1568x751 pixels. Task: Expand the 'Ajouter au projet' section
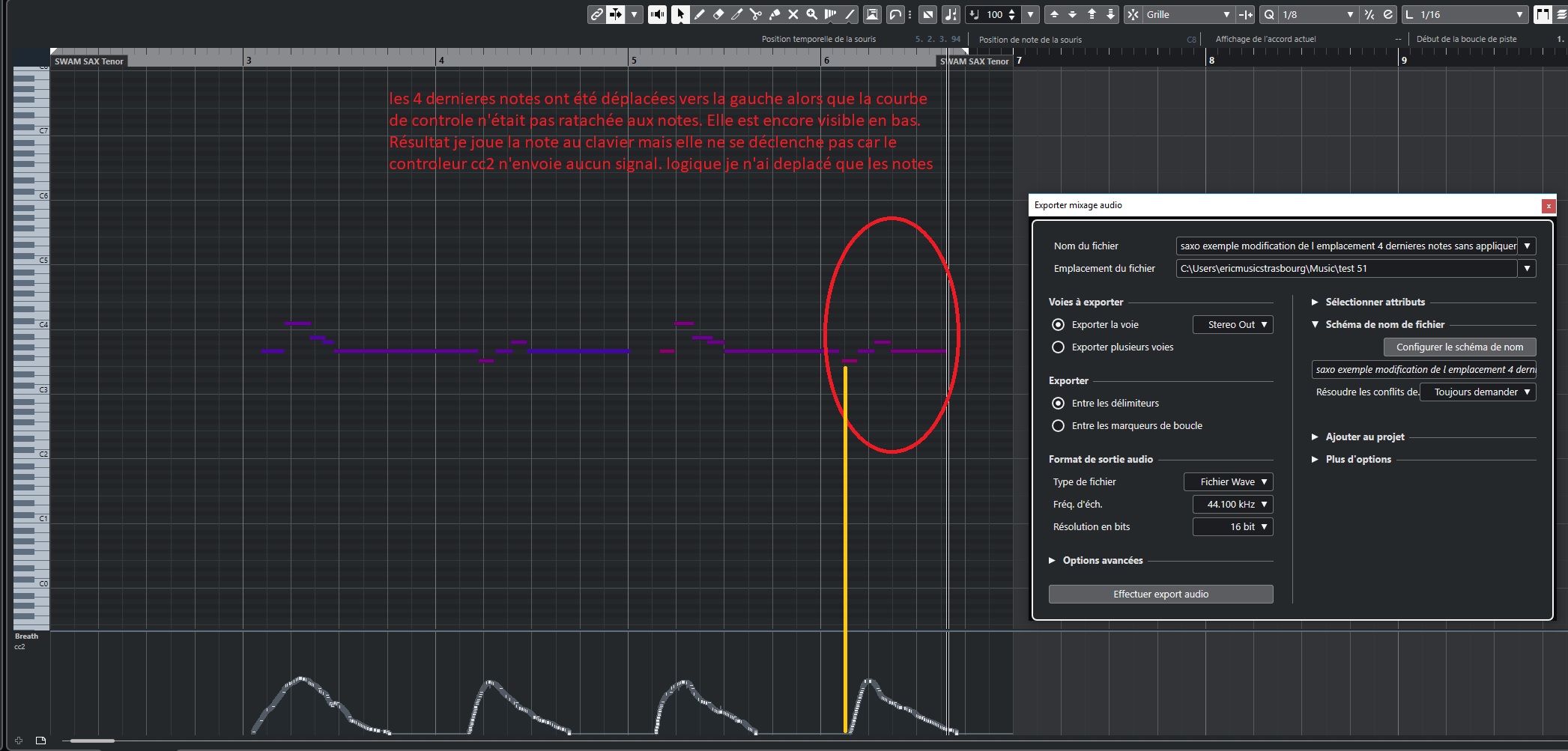(x=1315, y=437)
